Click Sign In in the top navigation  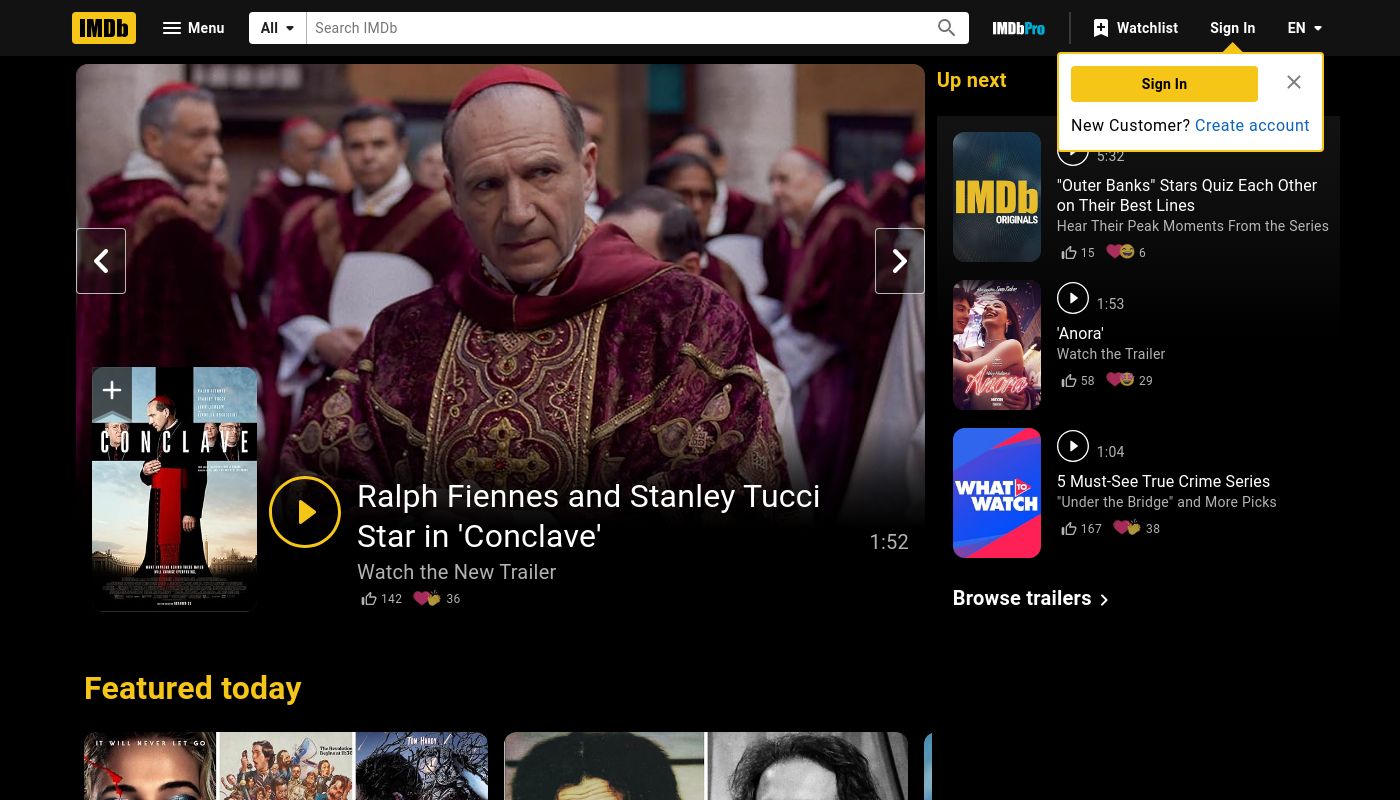[1232, 28]
